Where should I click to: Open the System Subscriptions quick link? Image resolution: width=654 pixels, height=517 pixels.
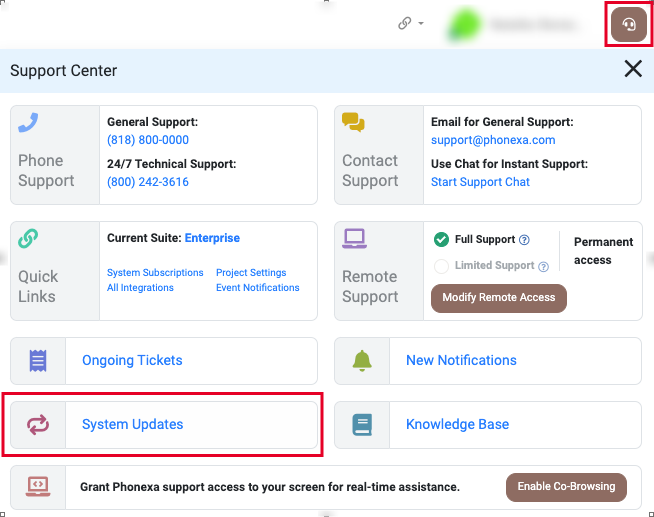pyautogui.click(x=155, y=273)
